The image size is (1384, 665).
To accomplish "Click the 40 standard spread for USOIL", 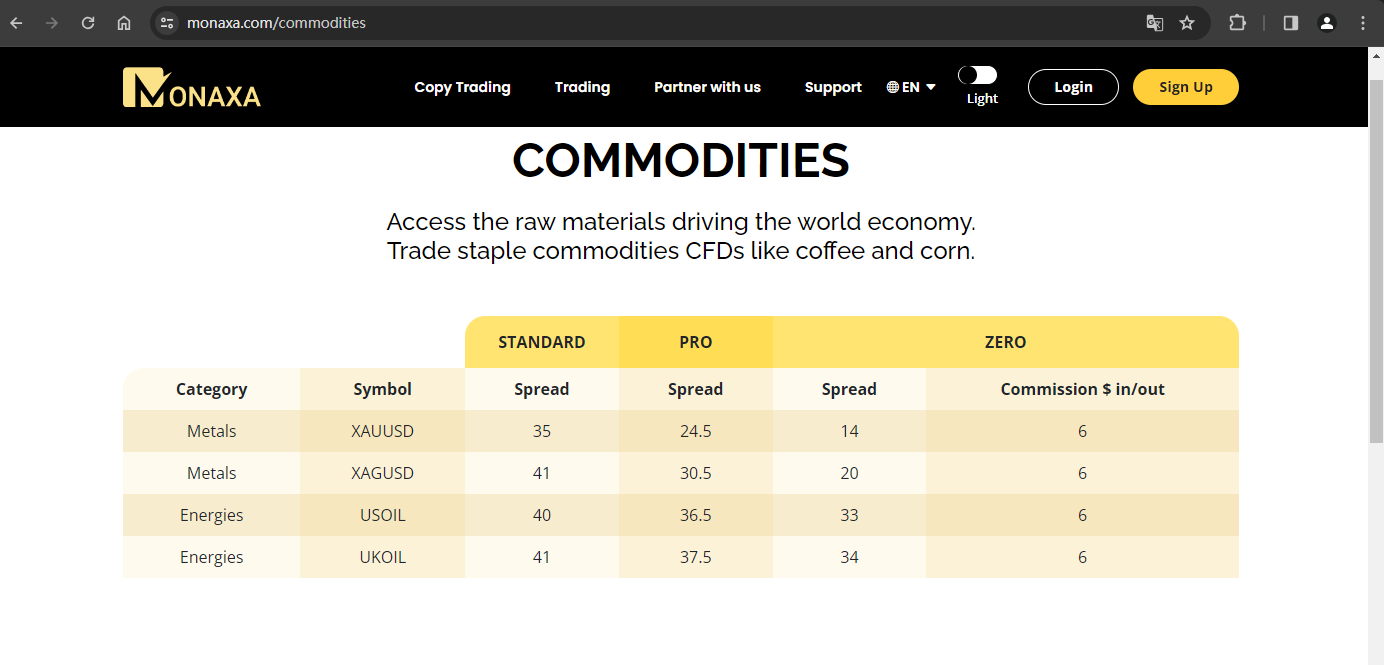I will (542, 515).
